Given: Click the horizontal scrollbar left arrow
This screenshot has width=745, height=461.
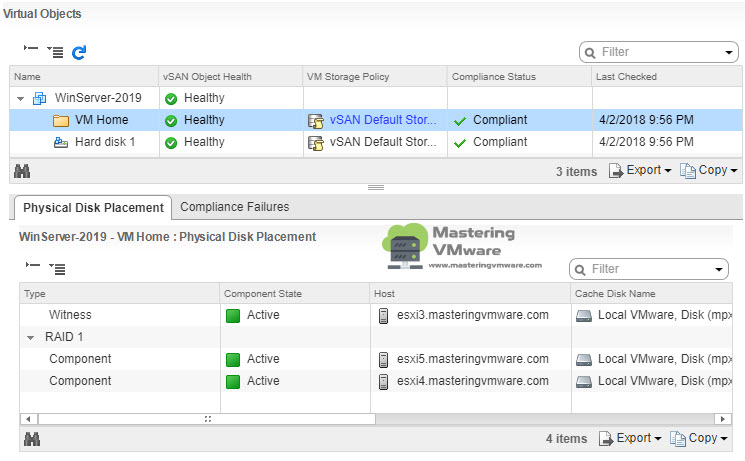Looking at the screenshot, I should coord(29,419).
